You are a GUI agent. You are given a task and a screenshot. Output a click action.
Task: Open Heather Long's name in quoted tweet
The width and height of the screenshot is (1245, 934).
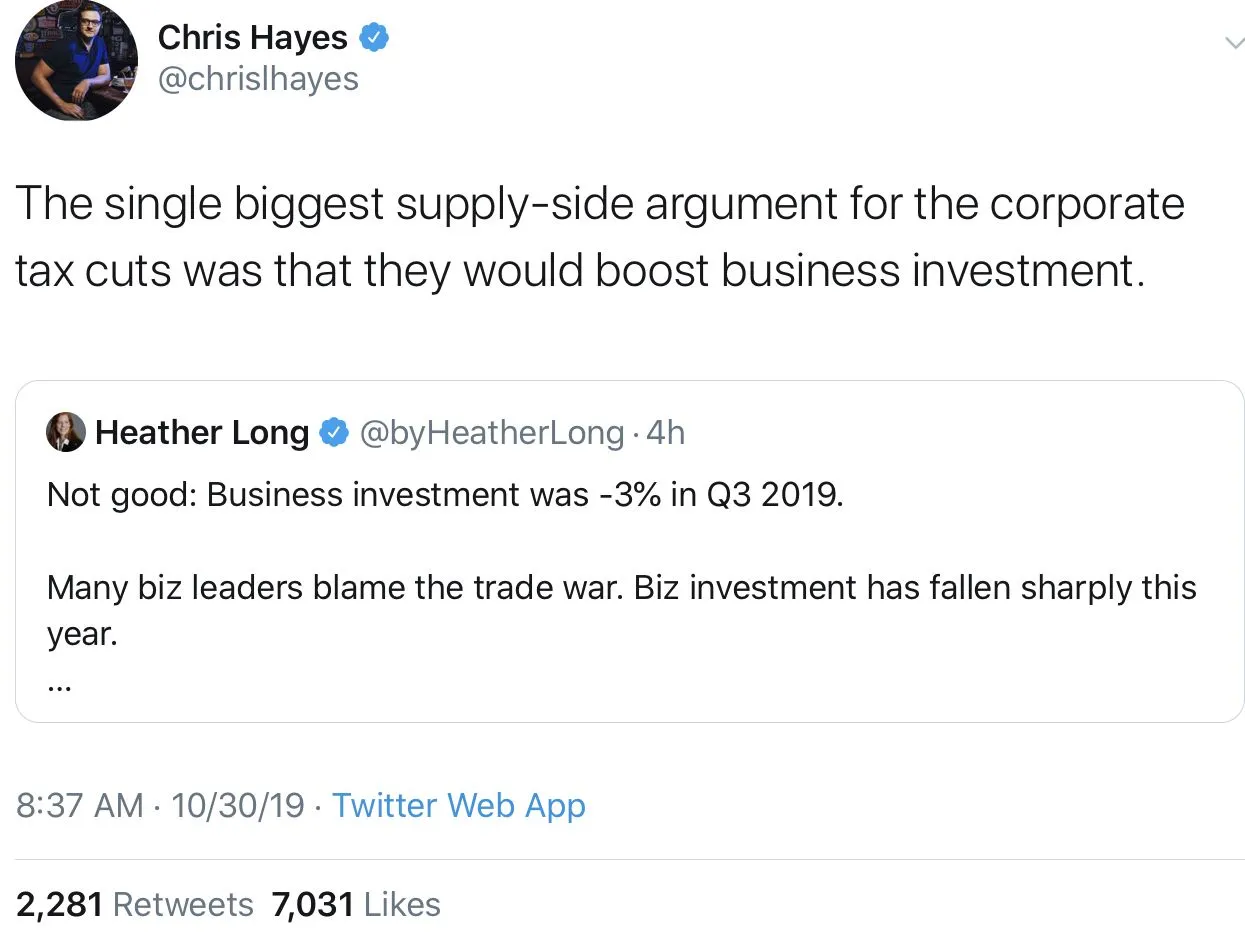(202, 432)
